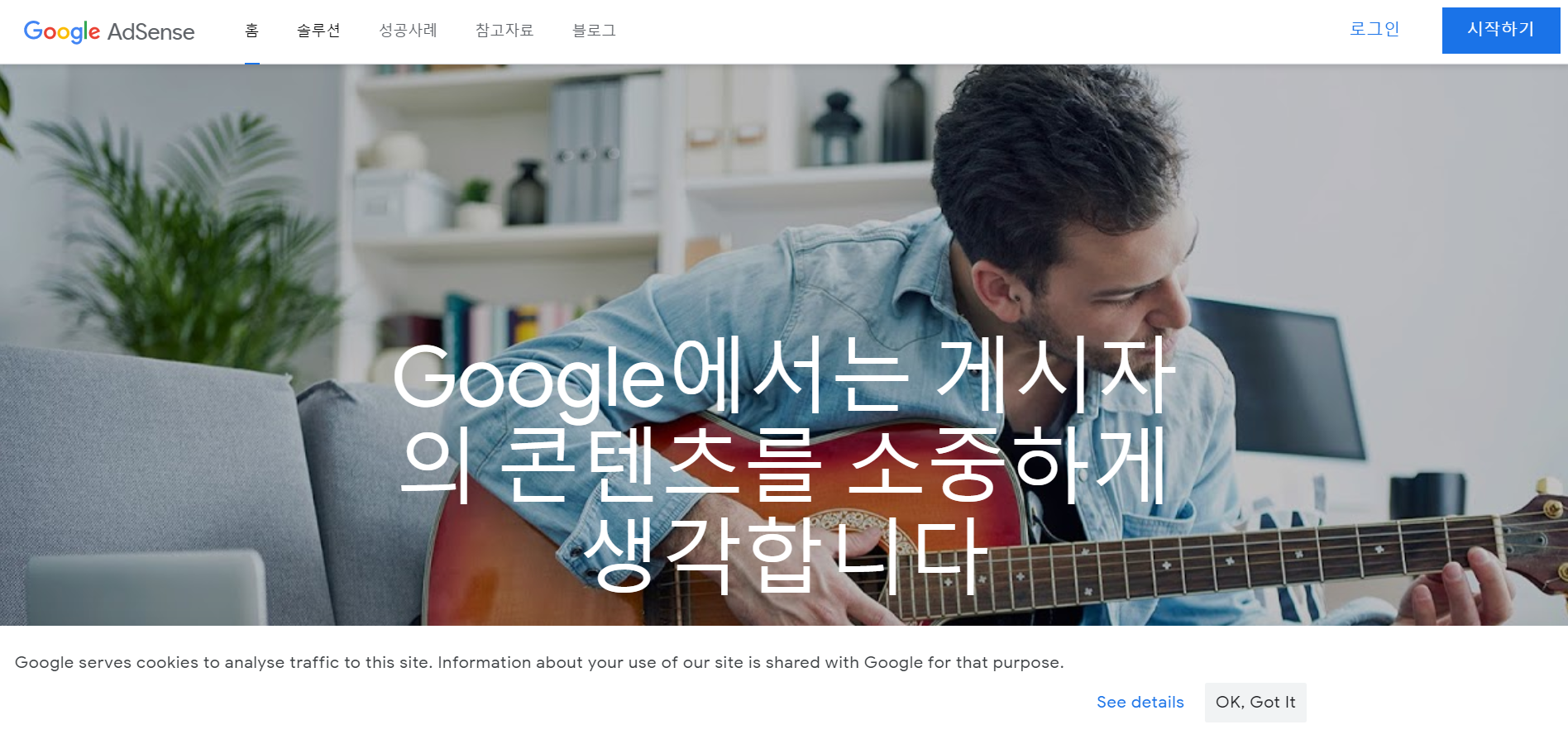Click the blue 시작하기 button
The width and height of the screenshot is (1568, 739).
pyautogui.click(x=1501, y=31)
